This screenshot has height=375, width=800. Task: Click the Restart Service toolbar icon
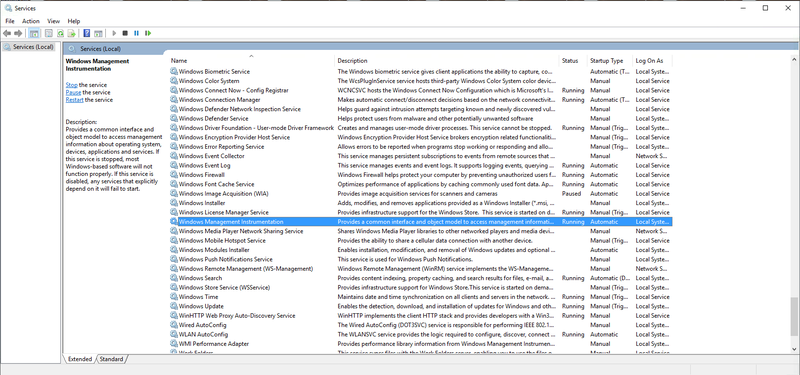point(148,33)
